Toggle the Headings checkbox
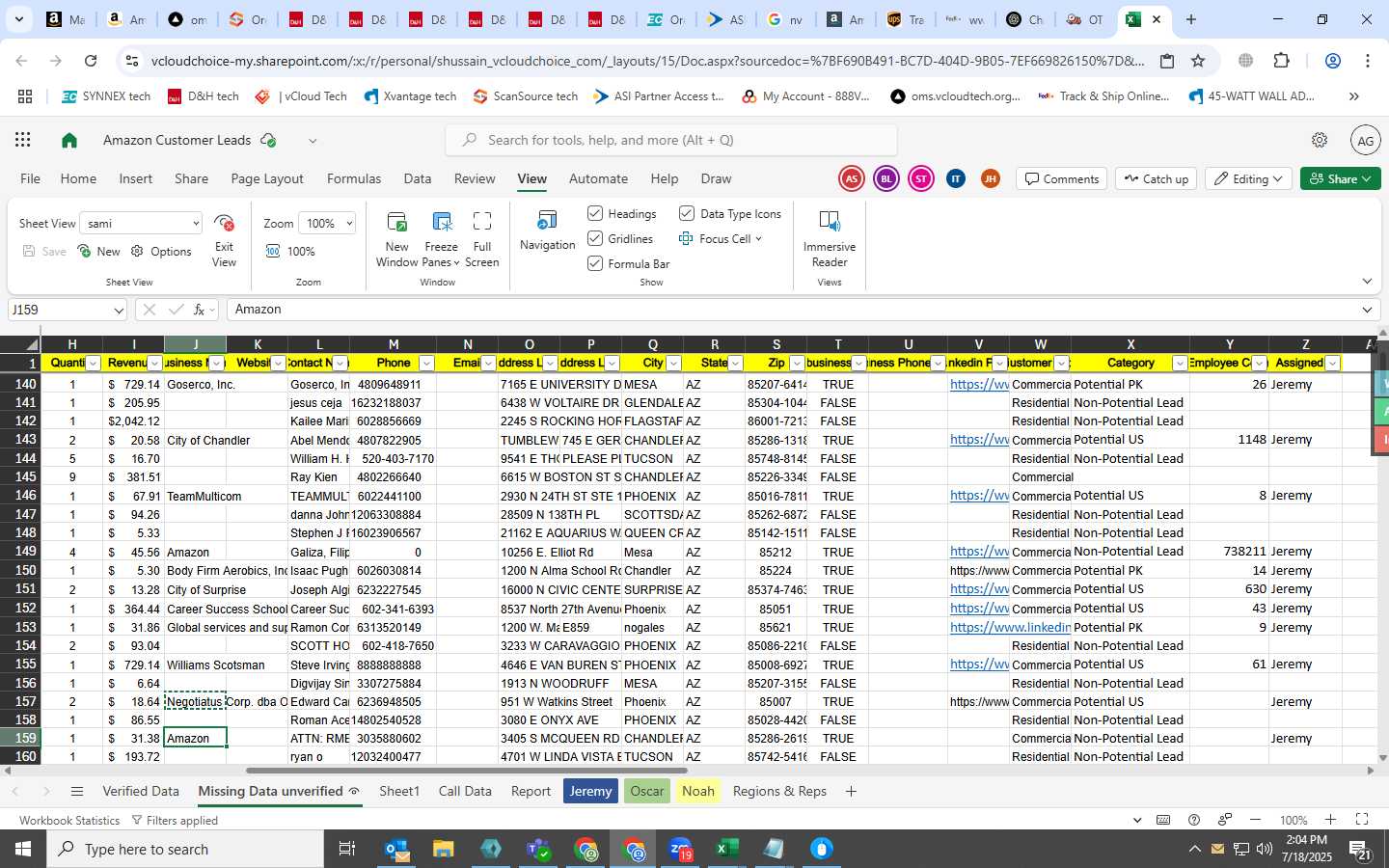 [595, 213]
